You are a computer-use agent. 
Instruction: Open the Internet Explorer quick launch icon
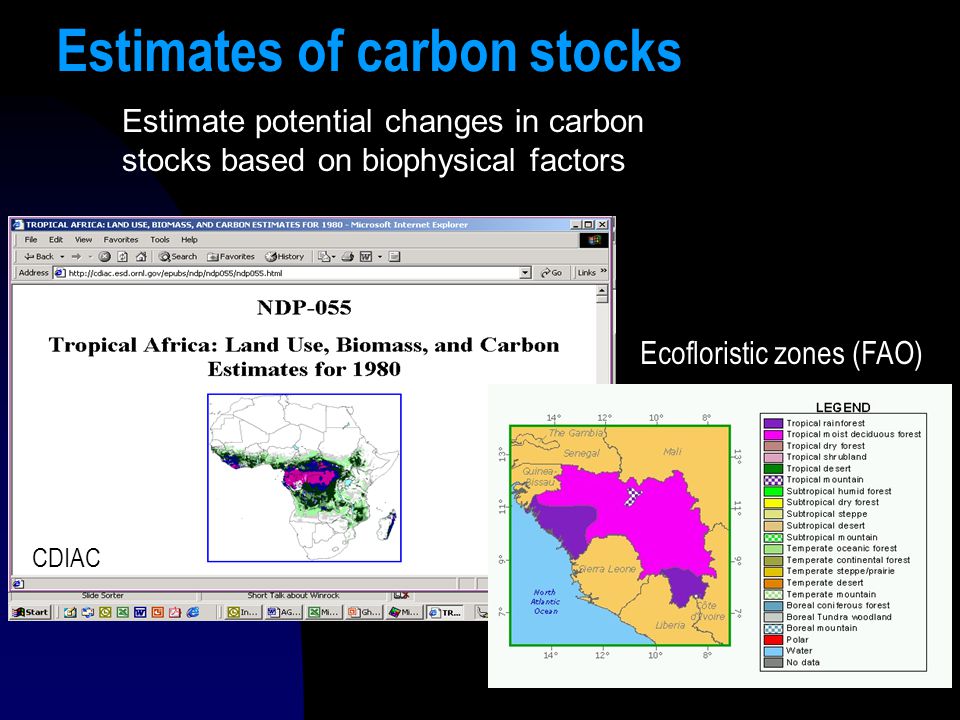(193, 612)
